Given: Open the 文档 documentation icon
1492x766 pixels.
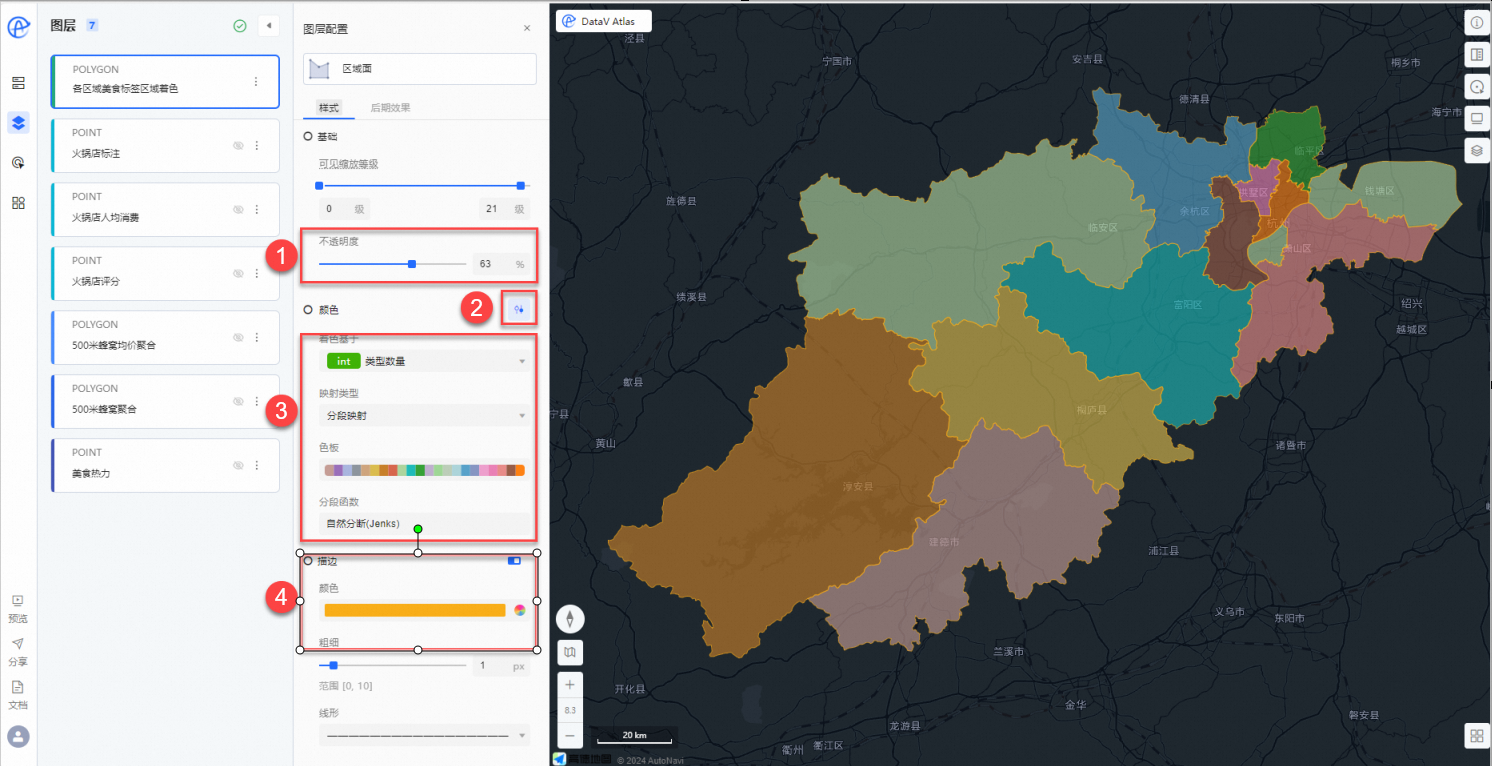Looking at the screenshot, I should tap(18, 687).
